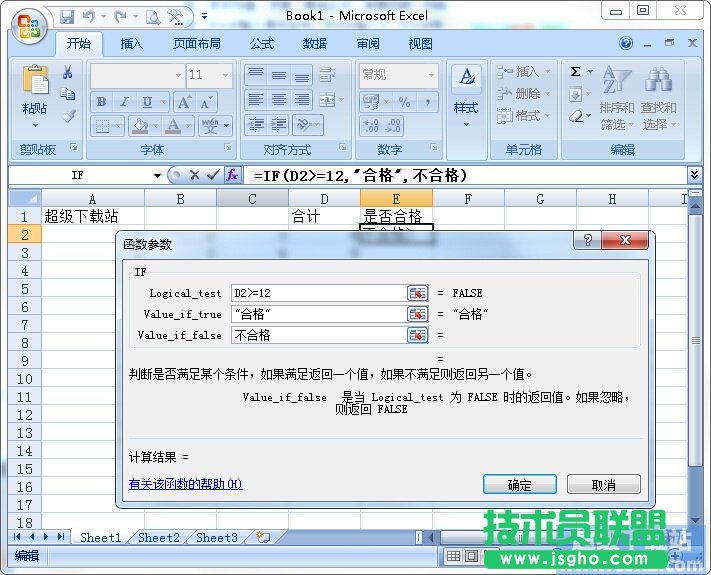This screenshot has height=575, width=711.
Task: Click the Value_if_true range selector icon
Action: (x=417, y=314)
